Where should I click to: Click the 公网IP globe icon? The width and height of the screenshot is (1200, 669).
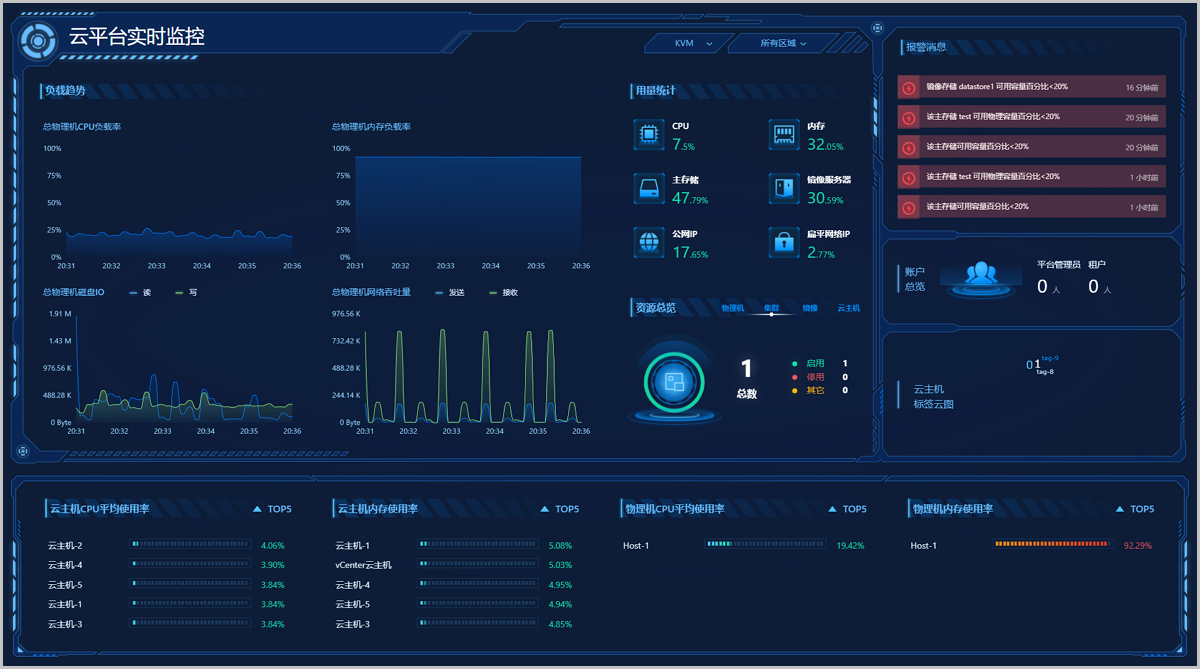(x=649, y=242)
